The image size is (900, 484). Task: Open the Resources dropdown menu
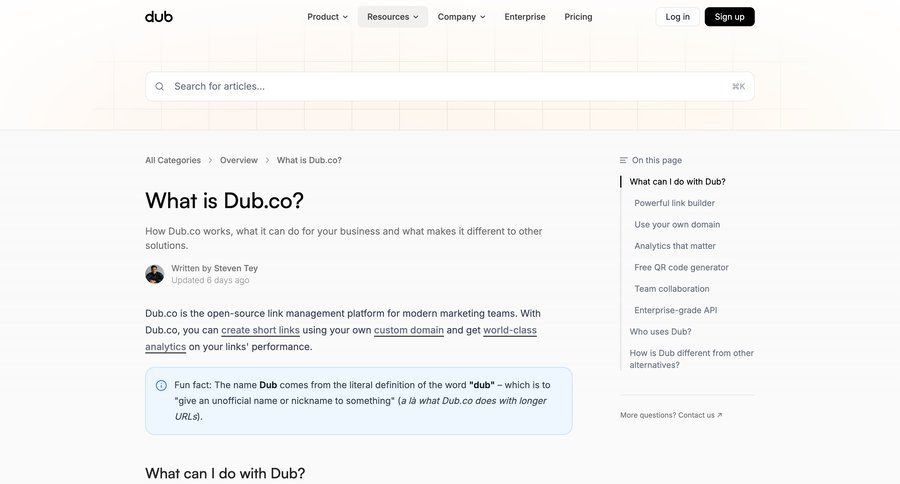coord(393,17)
